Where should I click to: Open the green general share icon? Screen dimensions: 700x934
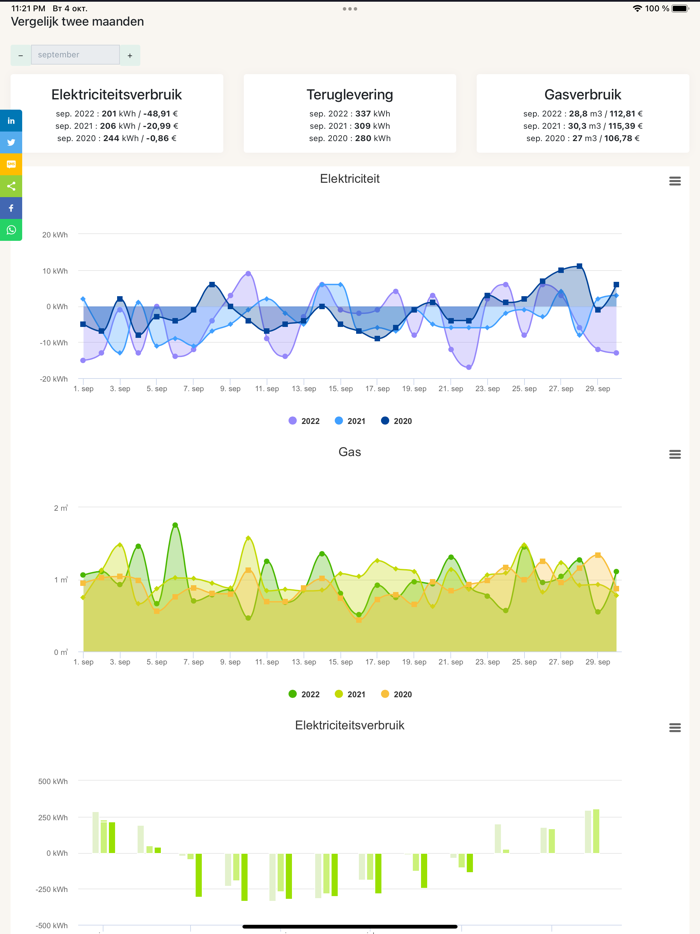pyautogui.click(x=11, y=186)
